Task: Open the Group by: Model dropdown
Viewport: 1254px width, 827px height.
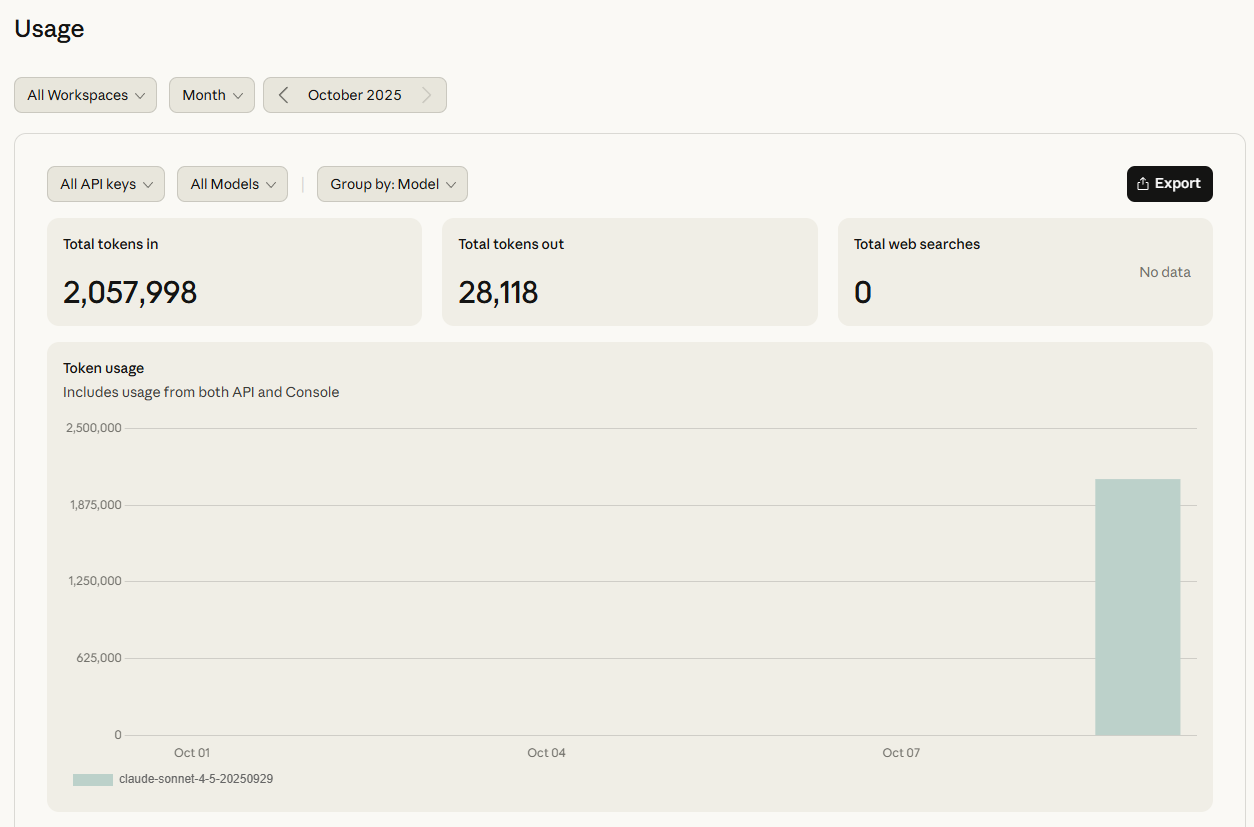Action: point(392,184)
